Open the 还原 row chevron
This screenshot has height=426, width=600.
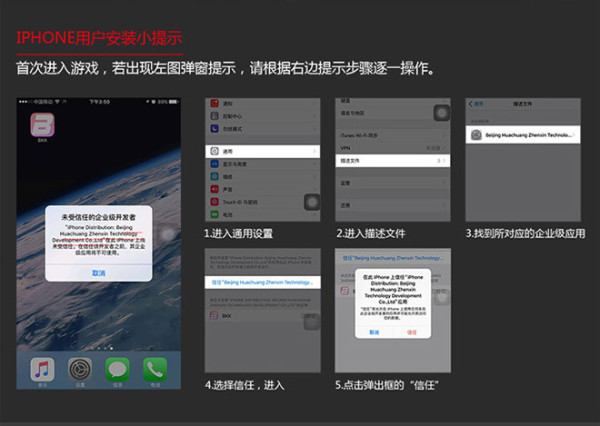[444, 206]
